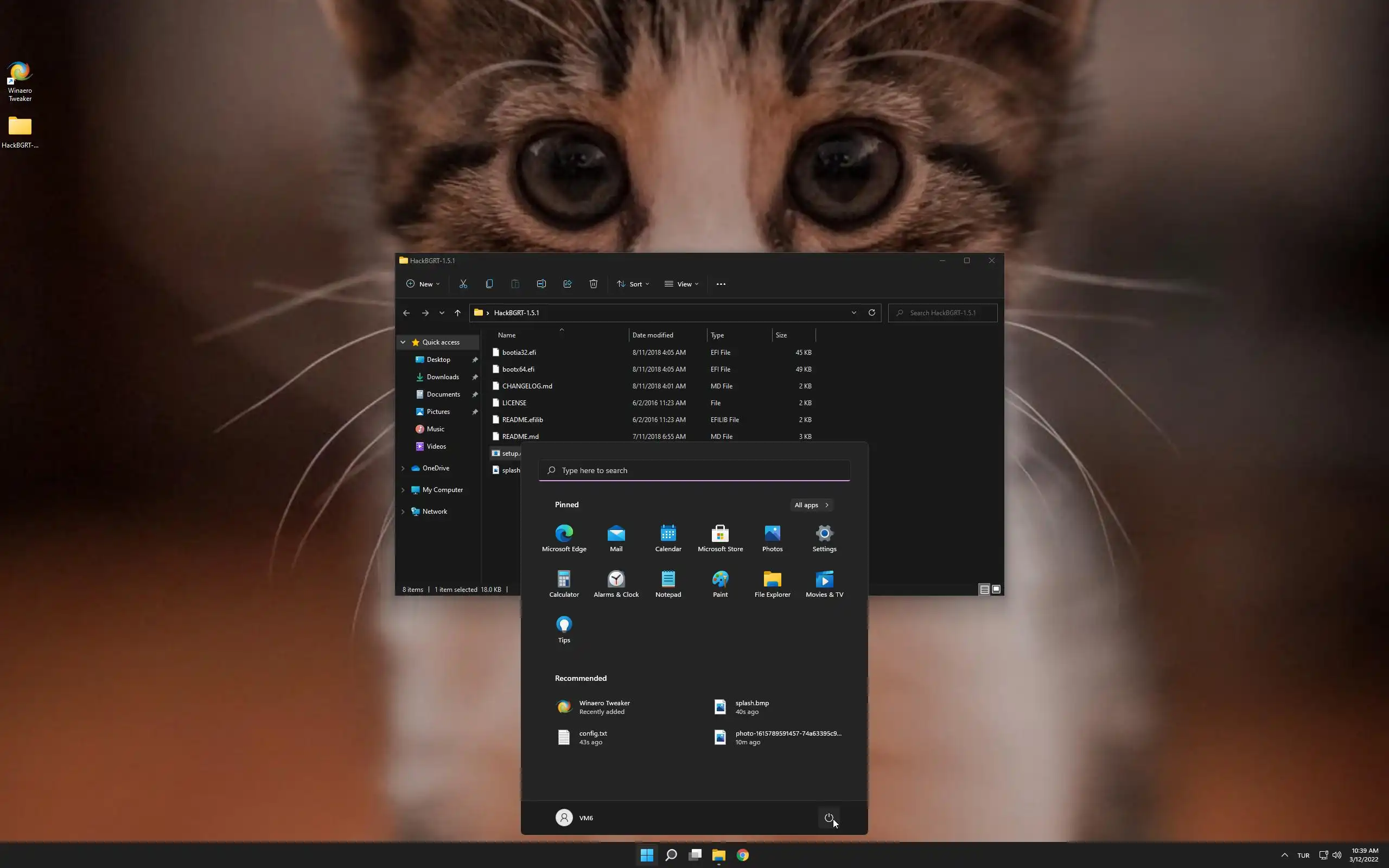Switch to large thumbnails view toggle
1389x868 pixels.
[x=996, y=589]
